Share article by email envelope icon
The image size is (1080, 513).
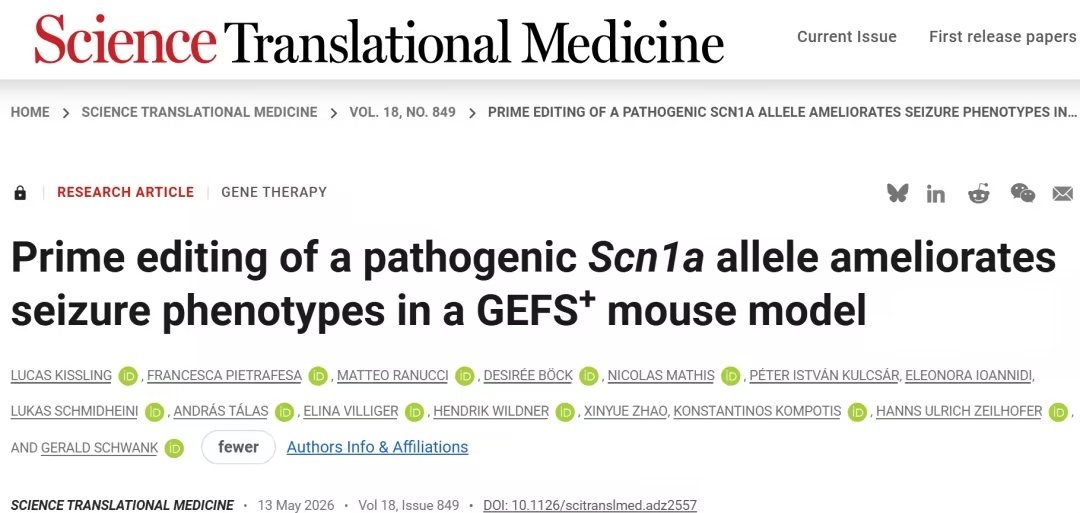tap(1063, 194)
